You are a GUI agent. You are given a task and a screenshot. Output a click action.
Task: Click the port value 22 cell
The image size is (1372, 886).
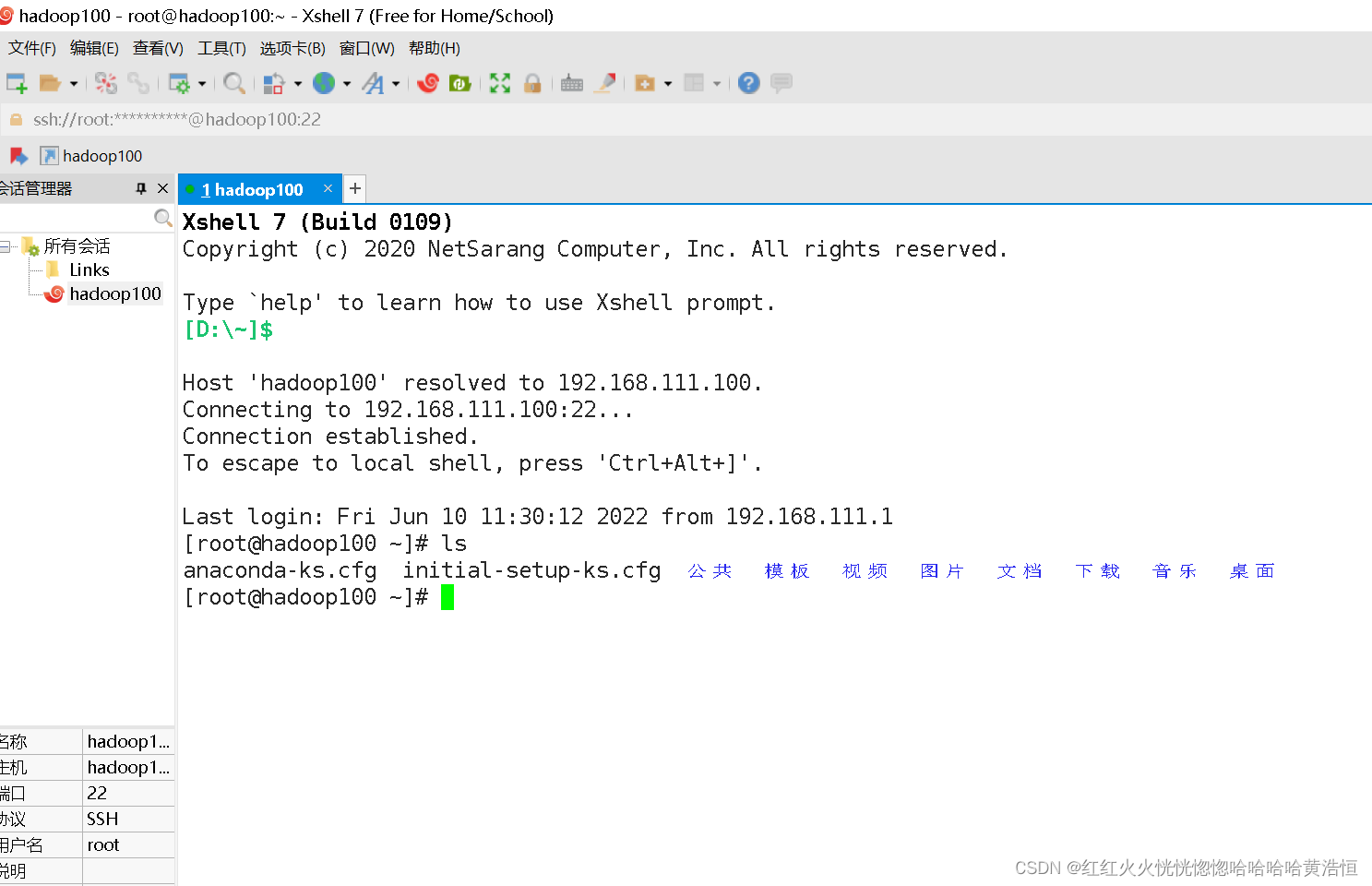(128, 793)
